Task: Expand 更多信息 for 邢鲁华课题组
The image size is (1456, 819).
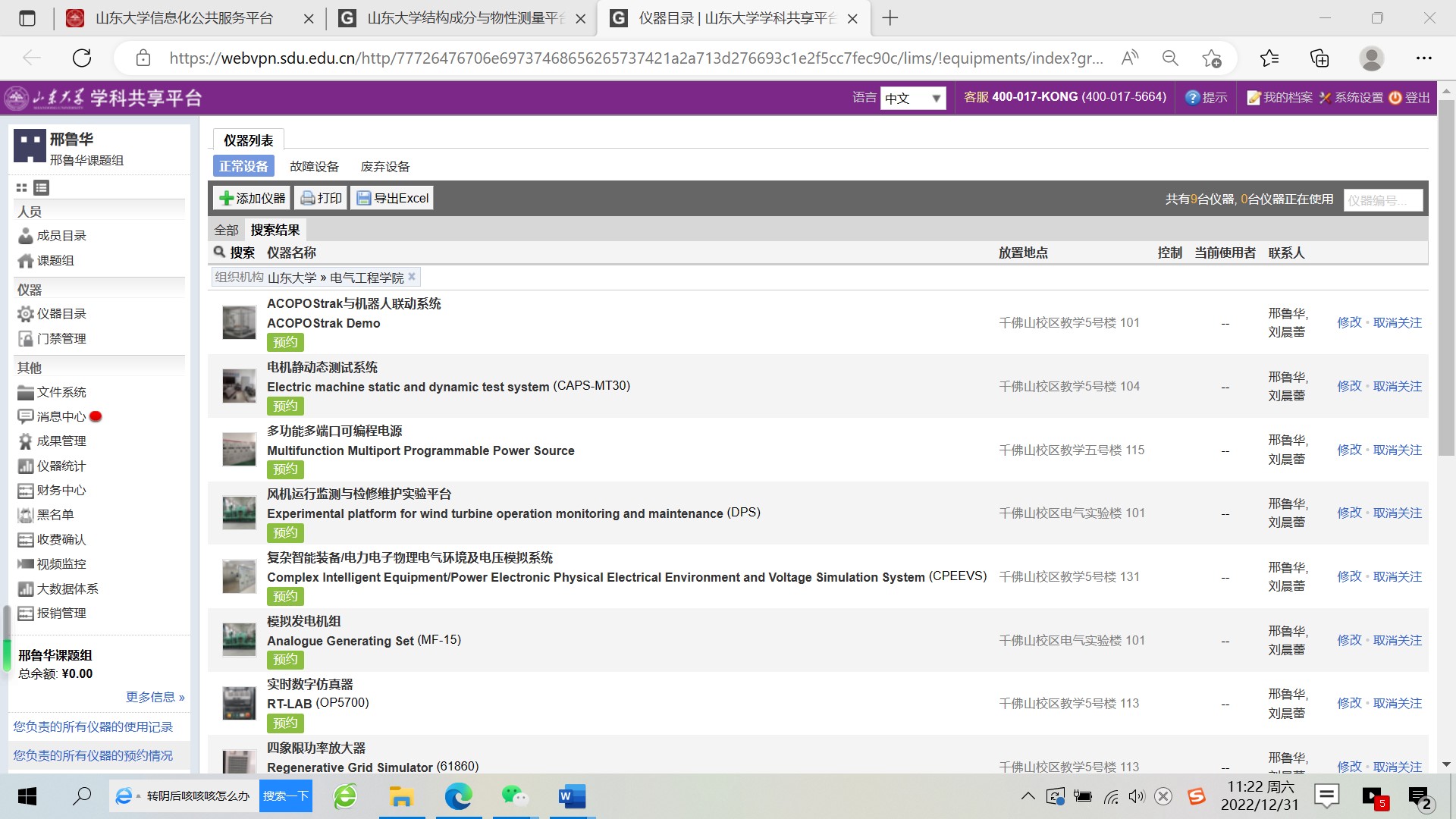Action: click(155, 697)
